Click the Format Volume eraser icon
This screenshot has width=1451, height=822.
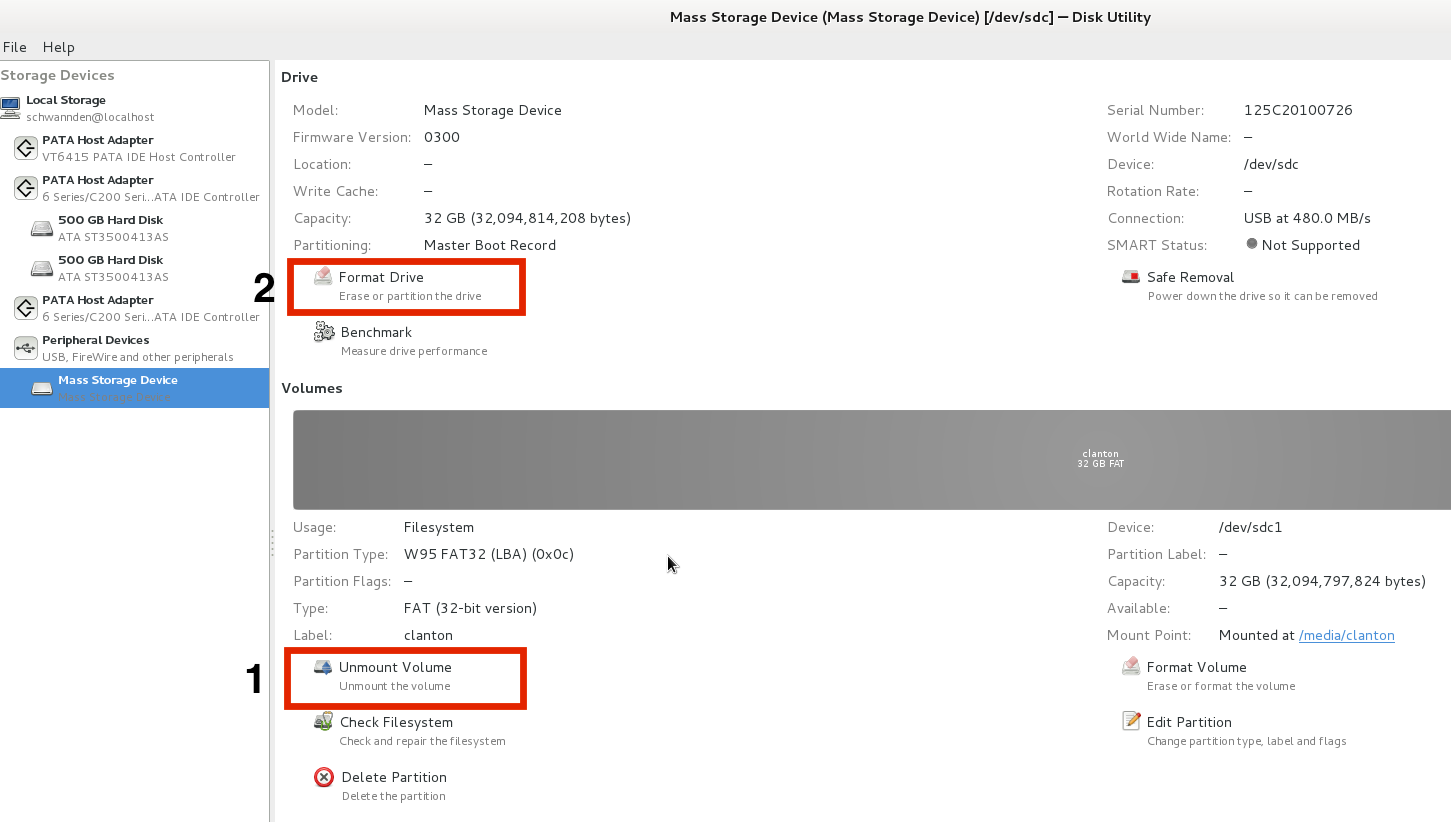coord(1131,667)
